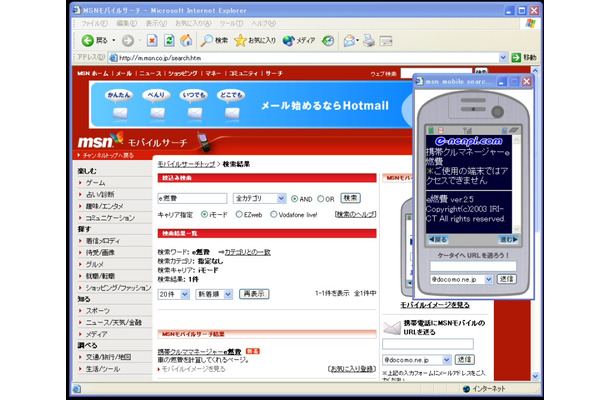The width and height of the screenshot is (610, 400).
Task: Click URL email field in popup window
Action: 473,266
